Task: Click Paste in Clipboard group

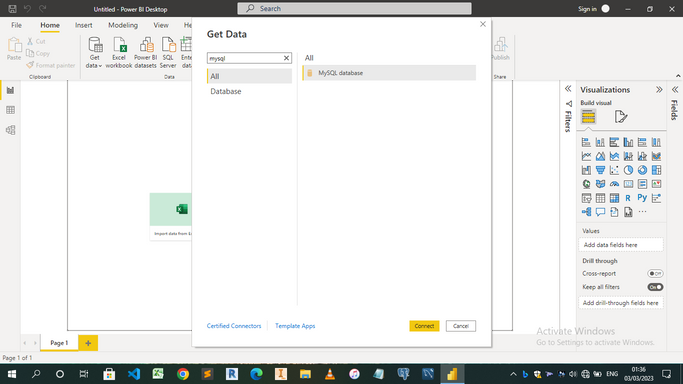Action: [x=14, y=49]
